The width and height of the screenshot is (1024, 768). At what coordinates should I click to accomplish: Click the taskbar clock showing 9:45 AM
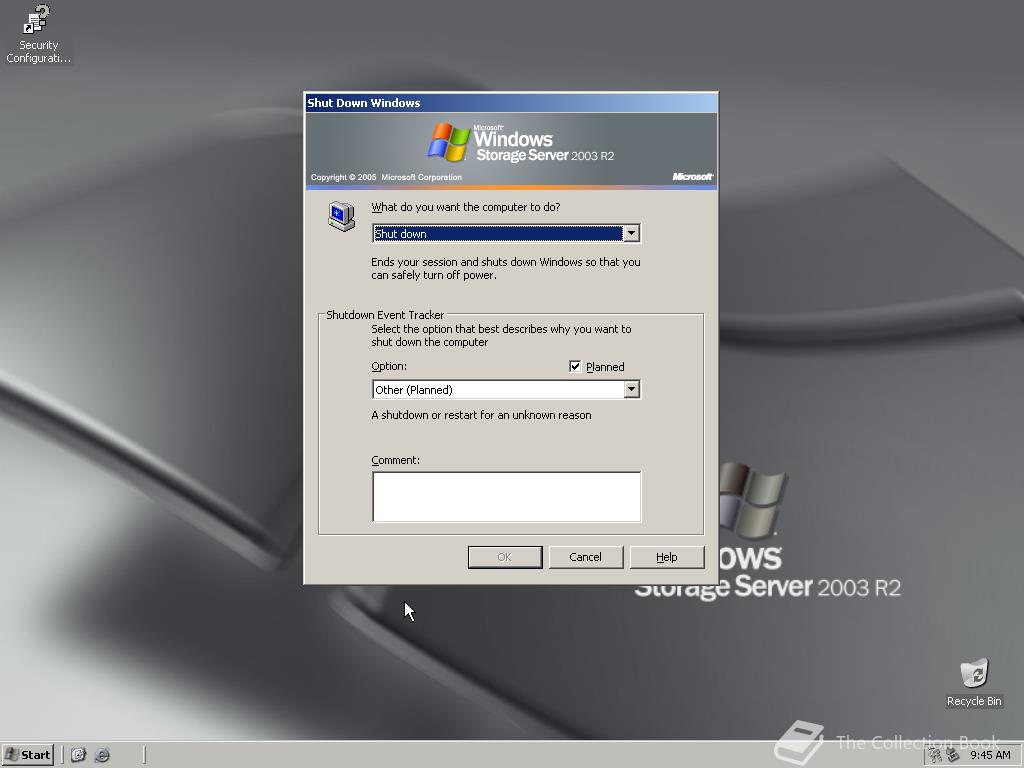tap(990, 756)
